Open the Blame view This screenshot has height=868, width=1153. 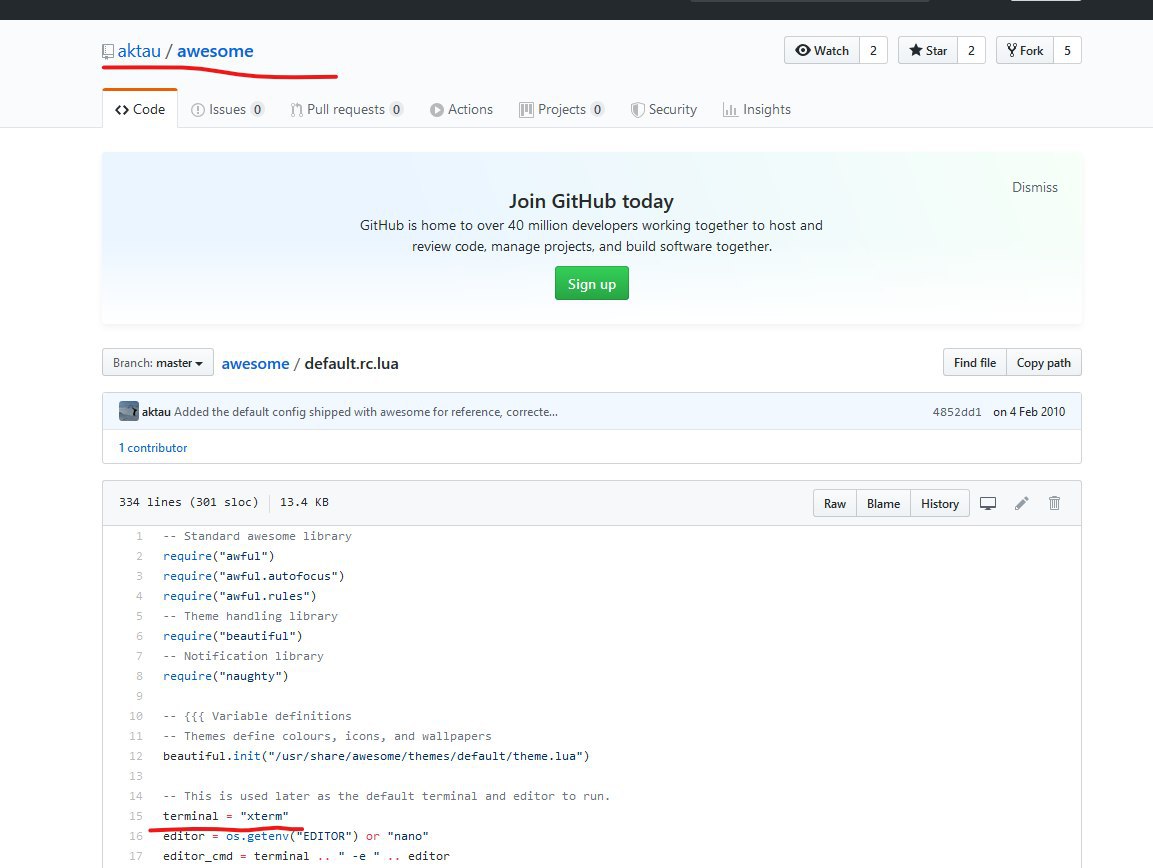coord(883,503)
